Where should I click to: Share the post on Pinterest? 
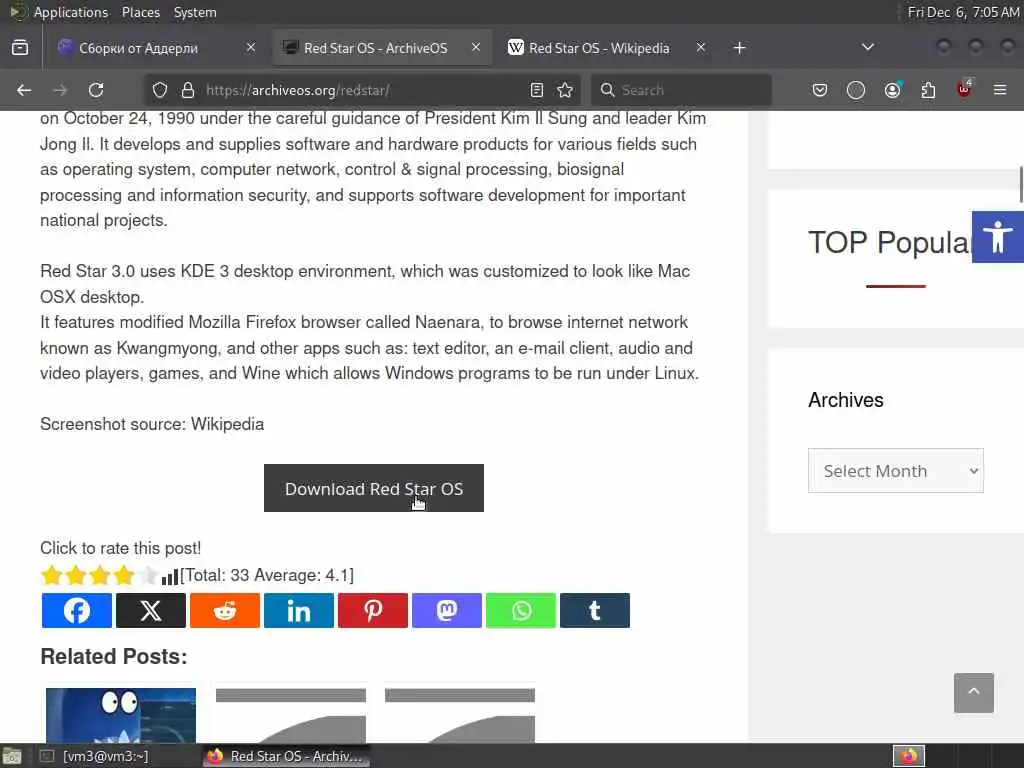pyautogui.click(x=373, y=611)
